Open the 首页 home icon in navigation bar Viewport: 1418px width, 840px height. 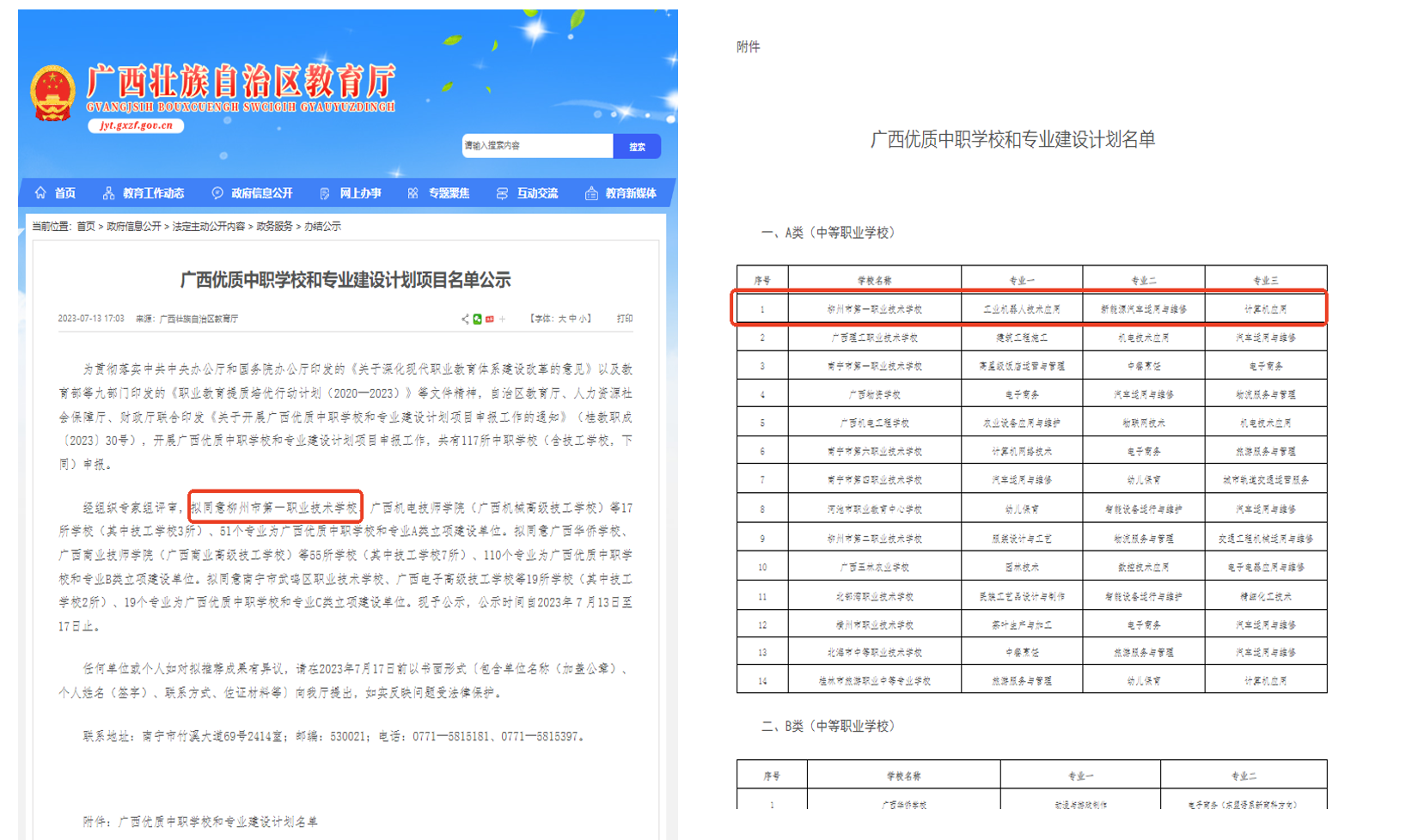coord(40,193)
